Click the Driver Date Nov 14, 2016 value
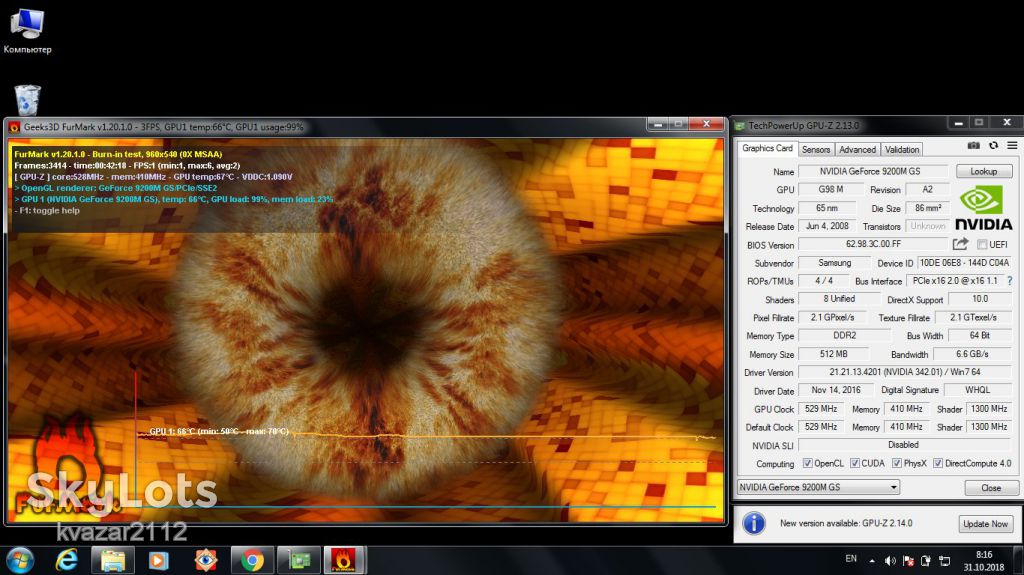Image resolution: width=1024 pixels, height=575 pixels. pyautogui.click(x=836, y=390)
